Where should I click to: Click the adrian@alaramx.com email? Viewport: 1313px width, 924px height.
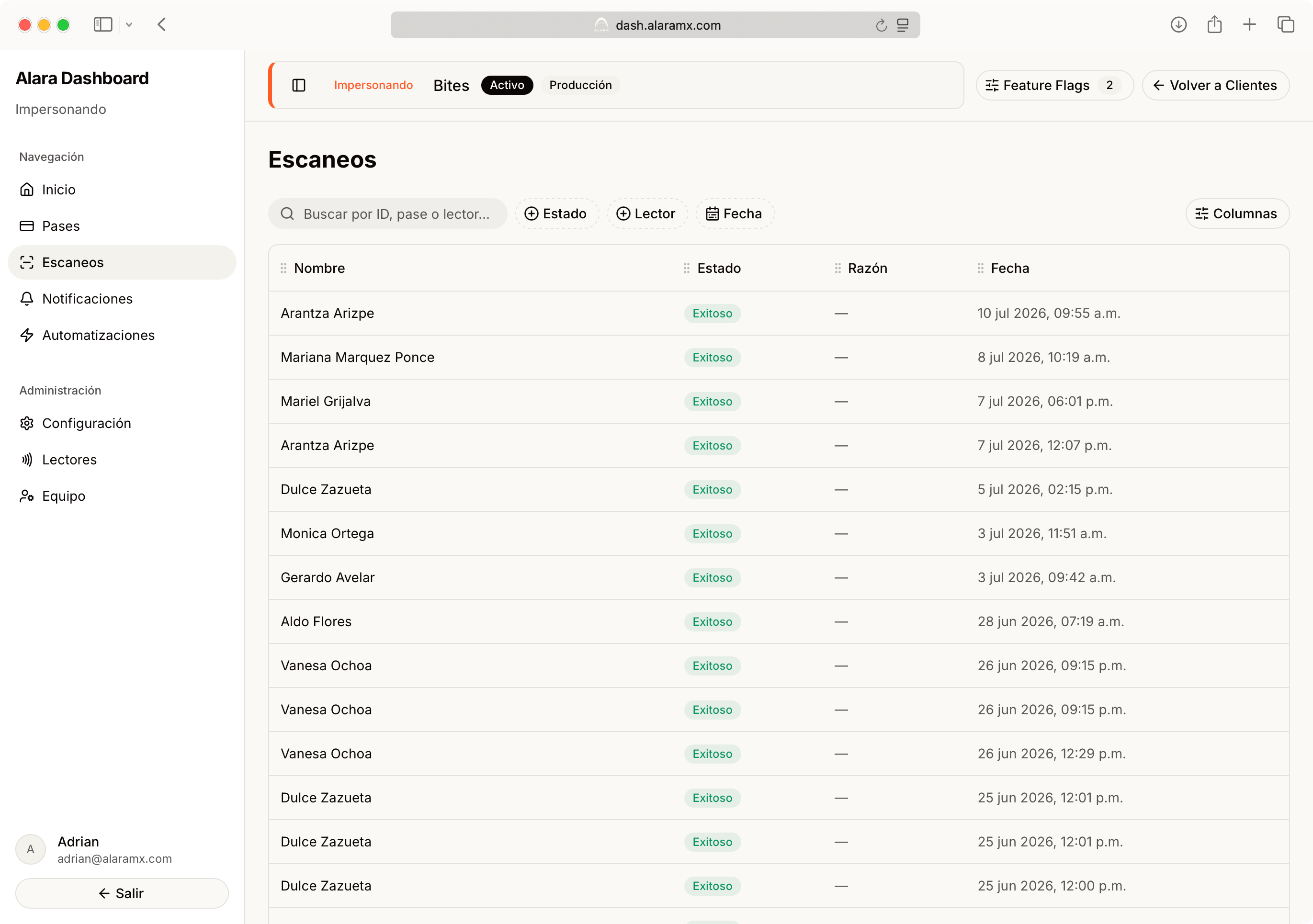pyautogui.click(x=114, y=858)
